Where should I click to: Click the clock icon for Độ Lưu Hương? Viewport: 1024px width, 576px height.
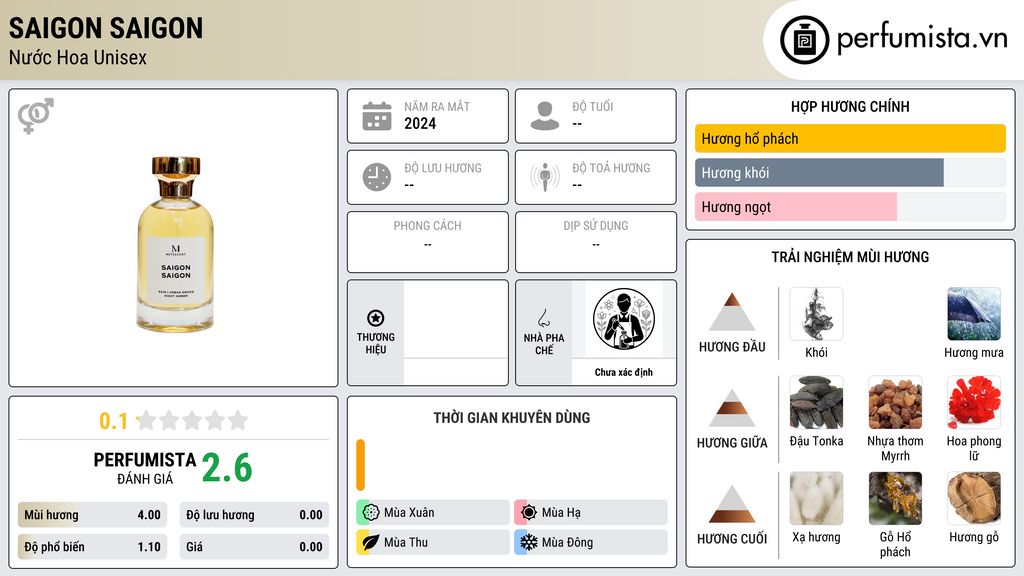click(x=377, y=178)
